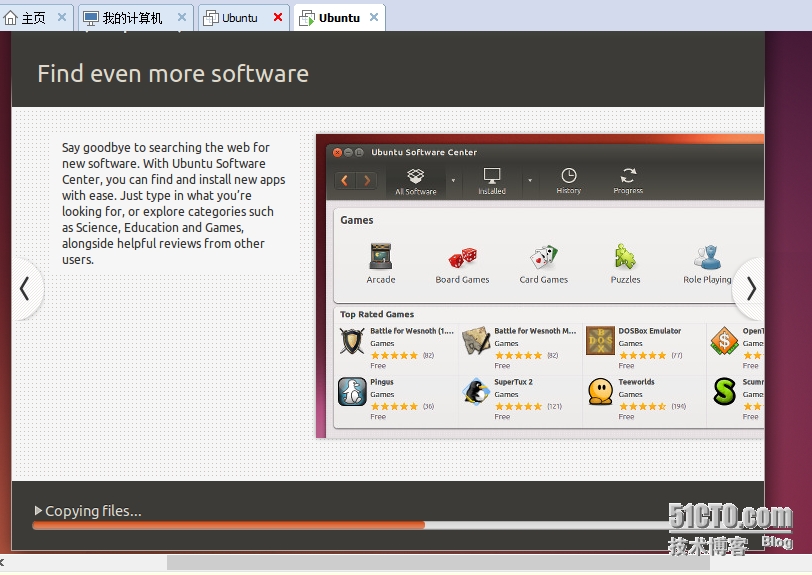
Task: Click the Find even more software heading
Action: 173,74
